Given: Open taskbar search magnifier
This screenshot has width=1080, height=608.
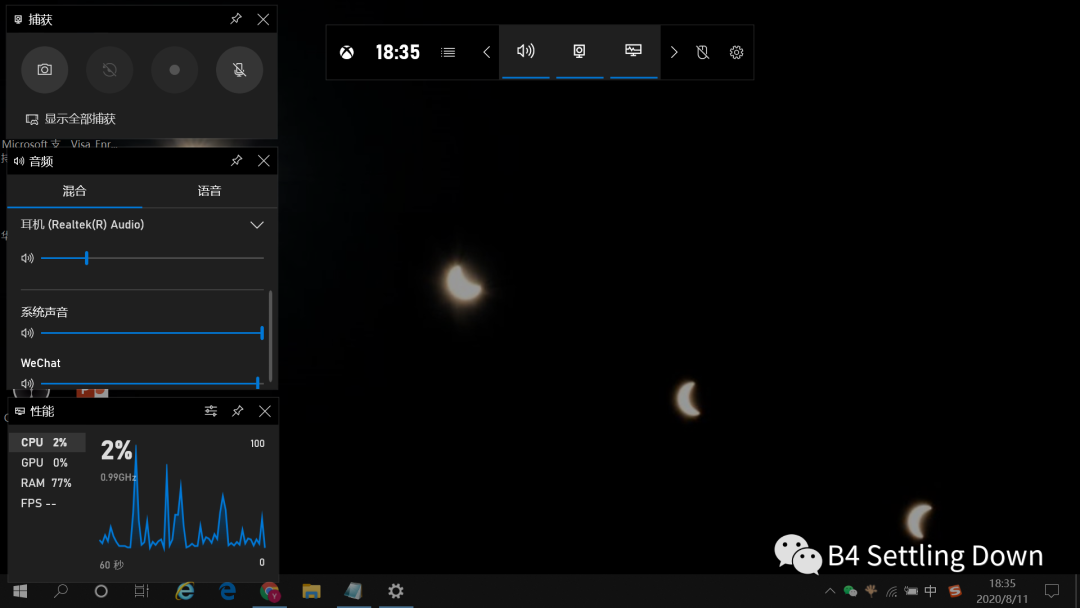Looking at the screenshot, I should [x=61, y=591].
